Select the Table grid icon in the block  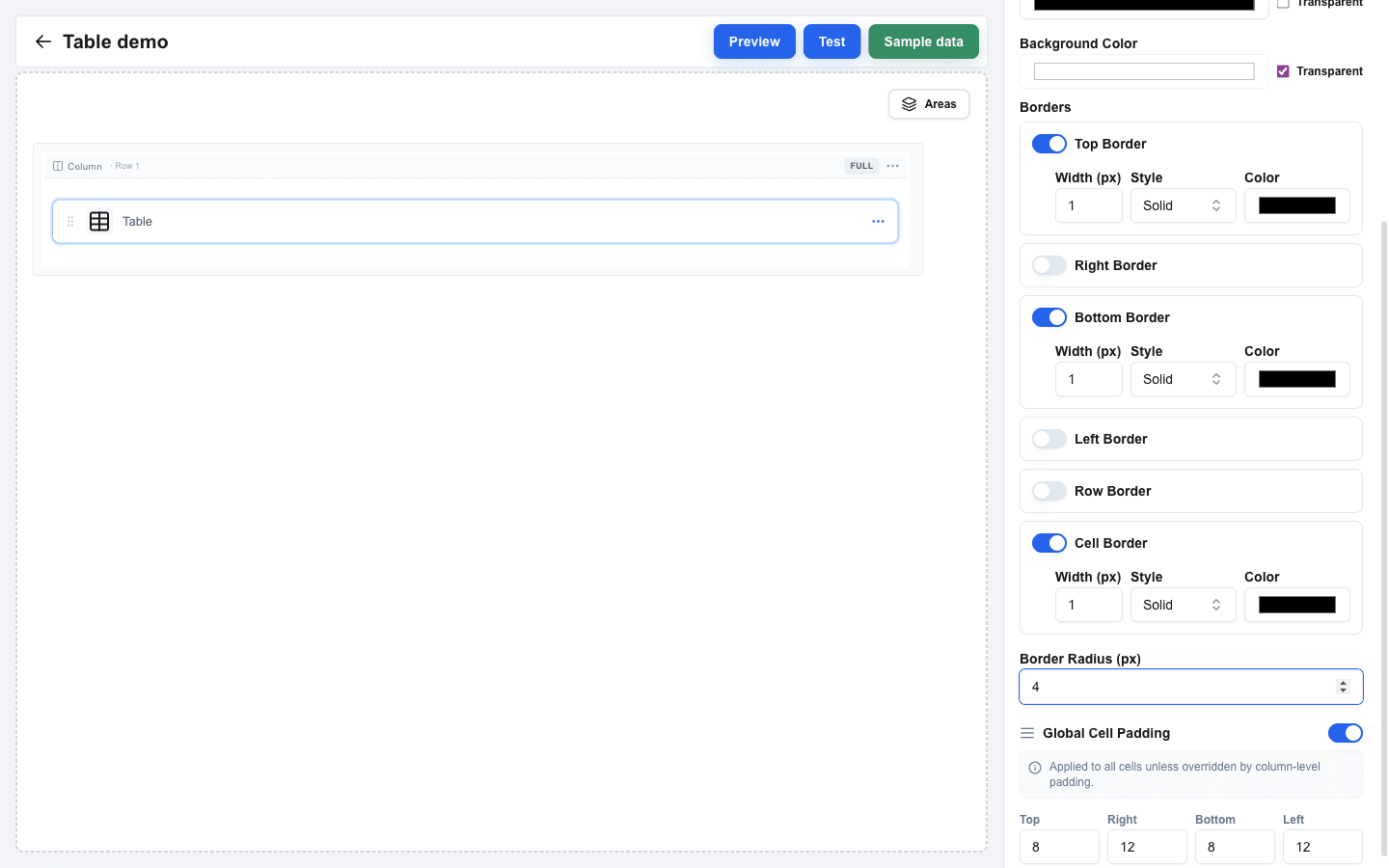pos(99,221)
